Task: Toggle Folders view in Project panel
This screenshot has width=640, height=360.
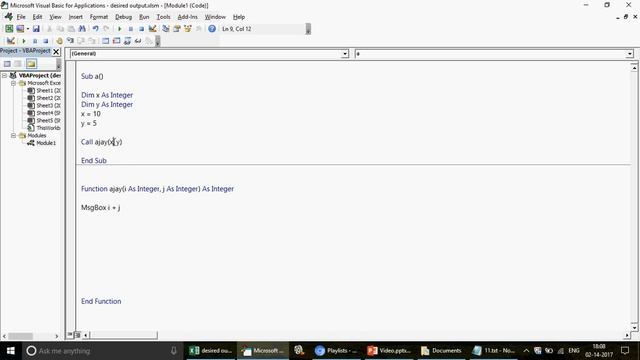Action: pos(31,64)
